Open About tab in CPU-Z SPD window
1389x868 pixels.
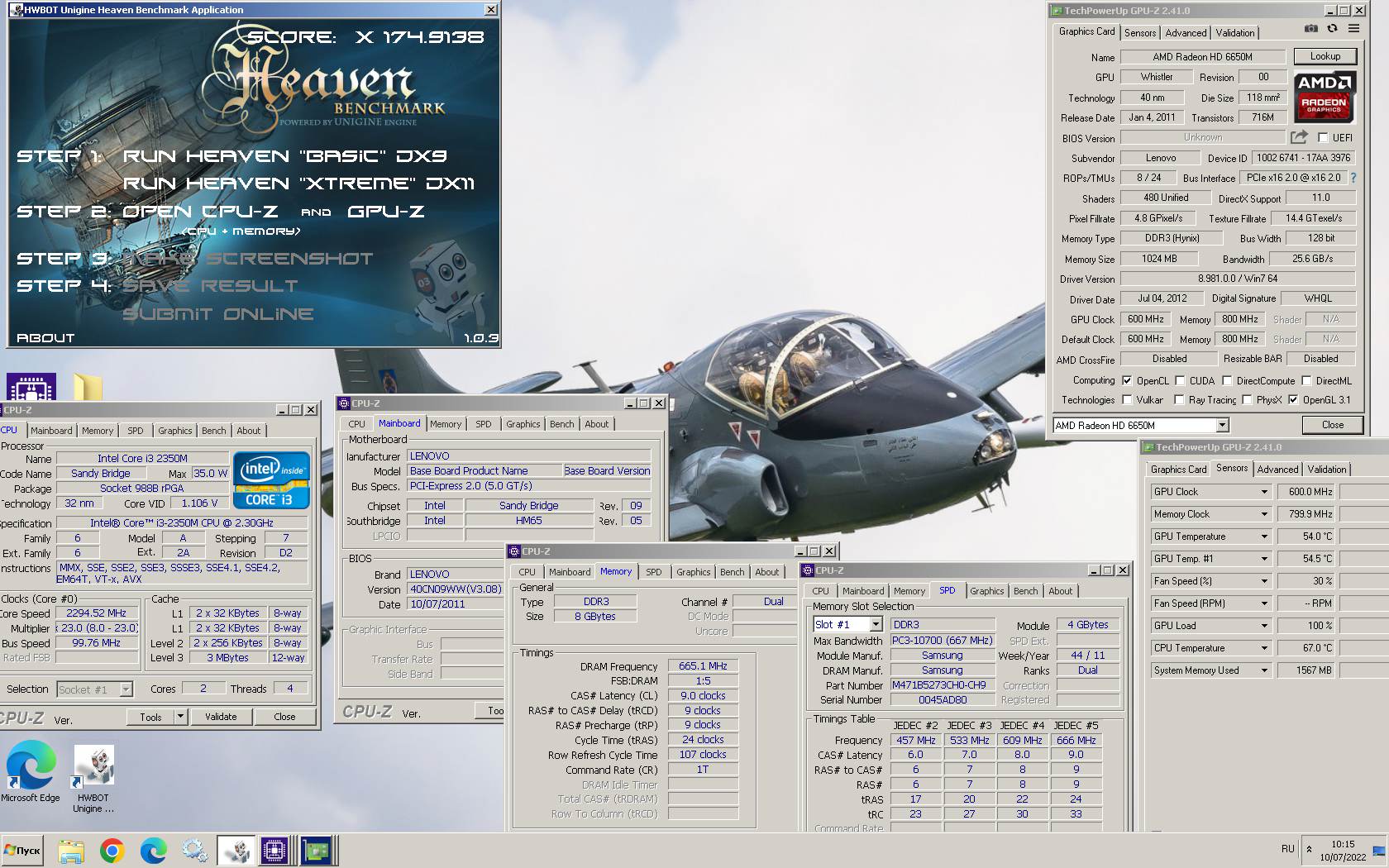click(1060, 591)
